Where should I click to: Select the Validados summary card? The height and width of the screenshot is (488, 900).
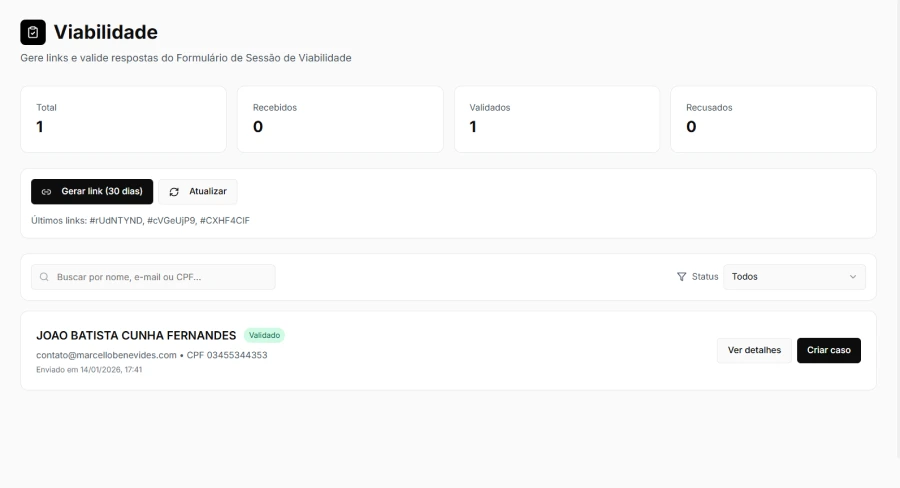[557, 119]
